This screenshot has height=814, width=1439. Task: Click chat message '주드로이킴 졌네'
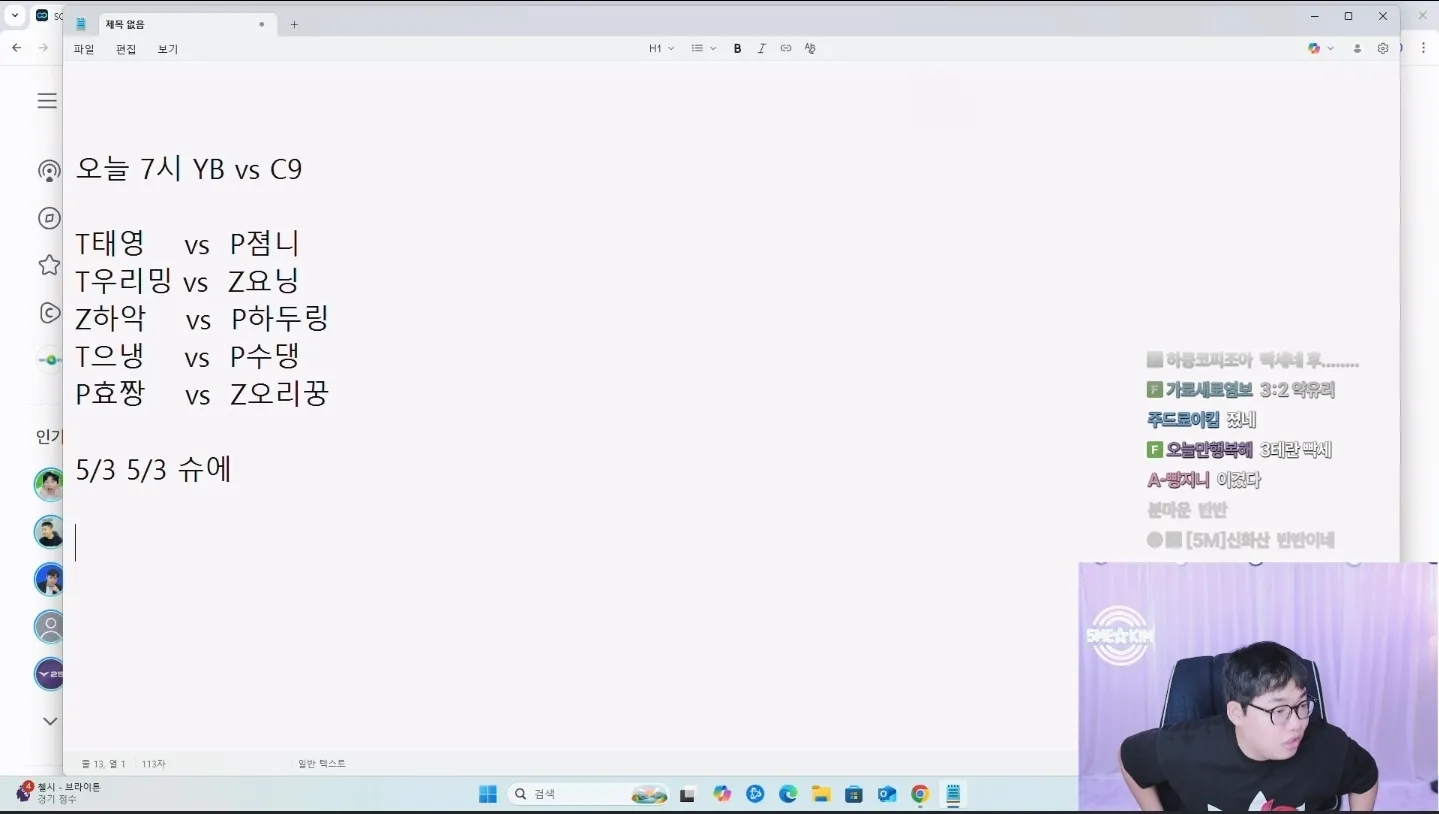click(x=1201, y=420)
